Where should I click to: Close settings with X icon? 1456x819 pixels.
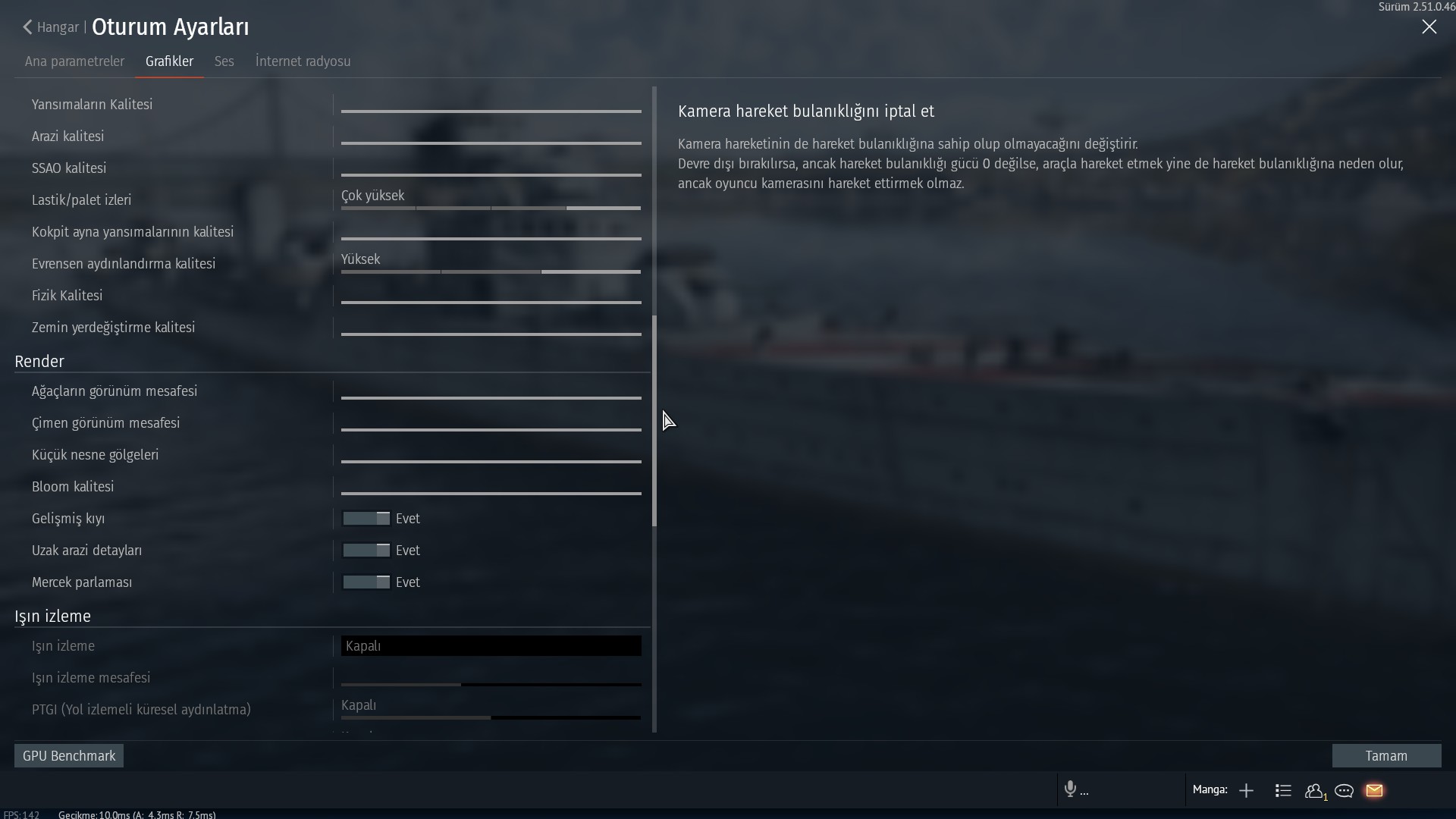[1429, 27]
